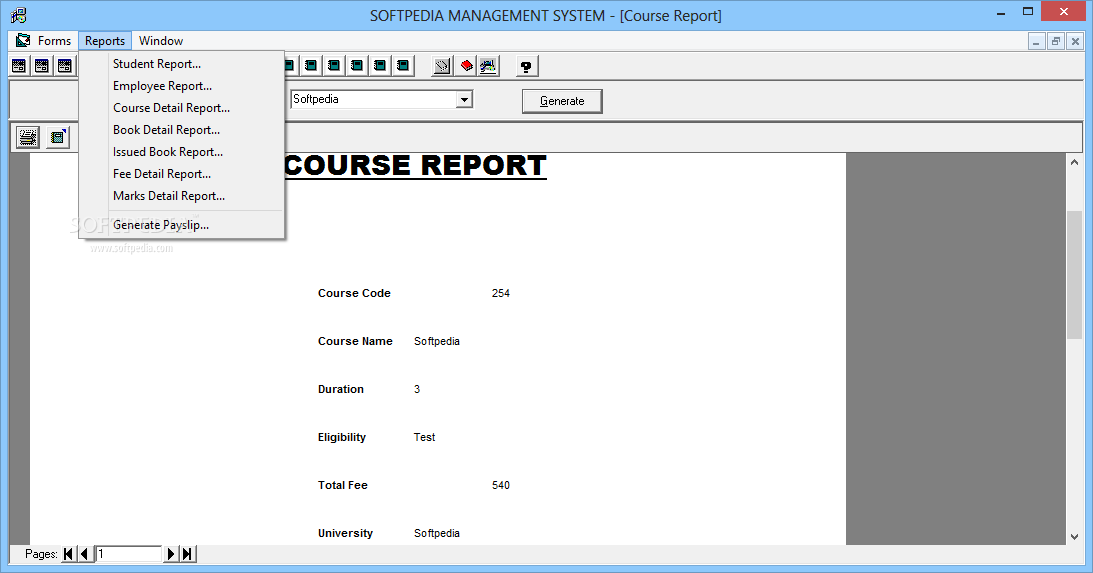
Task: Click the Pages: label in the footer
Action: tap(41, 554)
